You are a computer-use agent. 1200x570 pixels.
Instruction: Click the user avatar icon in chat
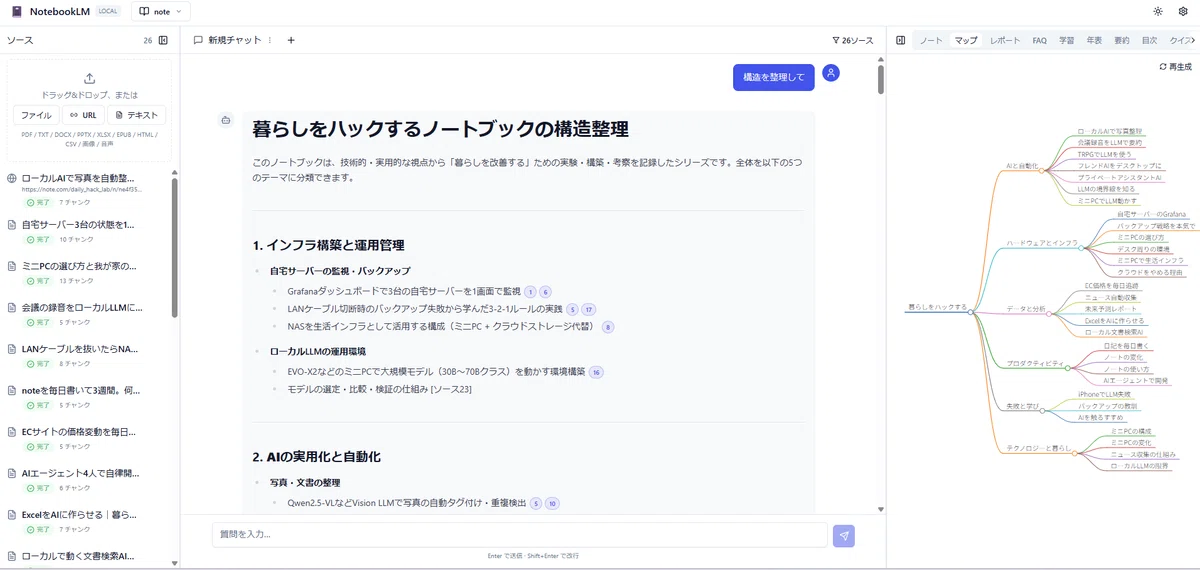[x=831, y=73]
